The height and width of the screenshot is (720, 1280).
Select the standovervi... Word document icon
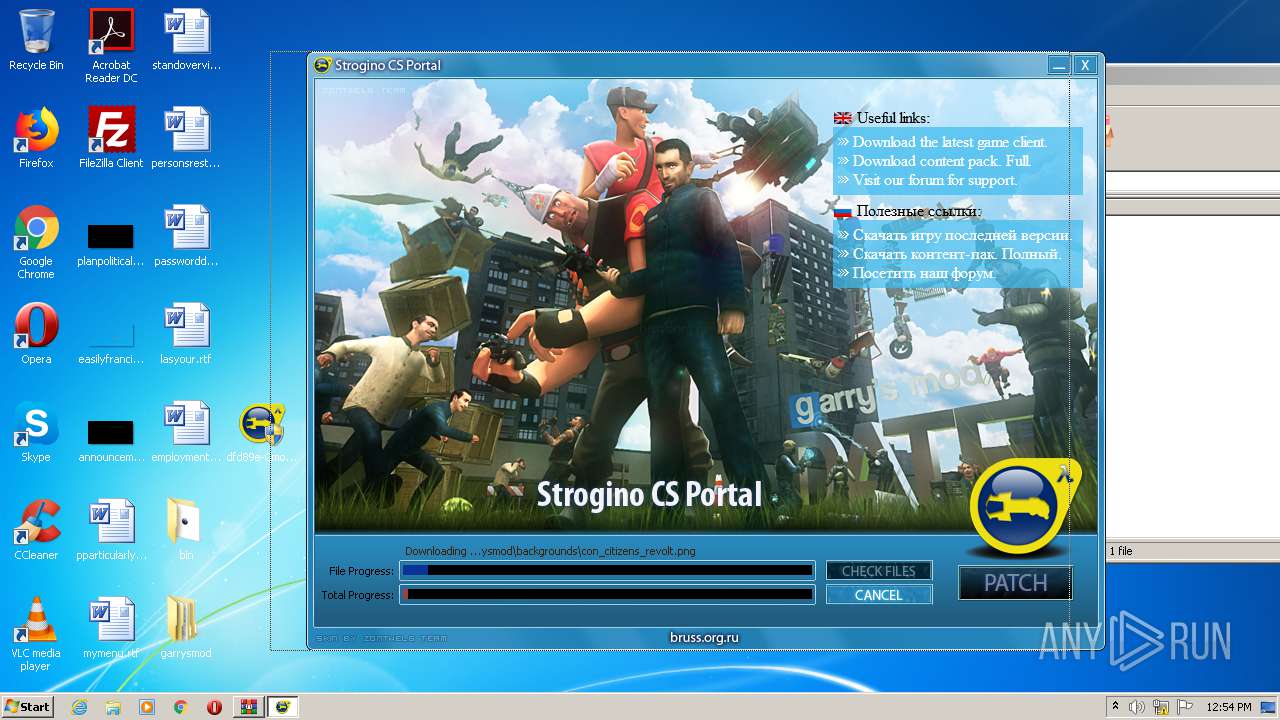click(x=186, y=40)
